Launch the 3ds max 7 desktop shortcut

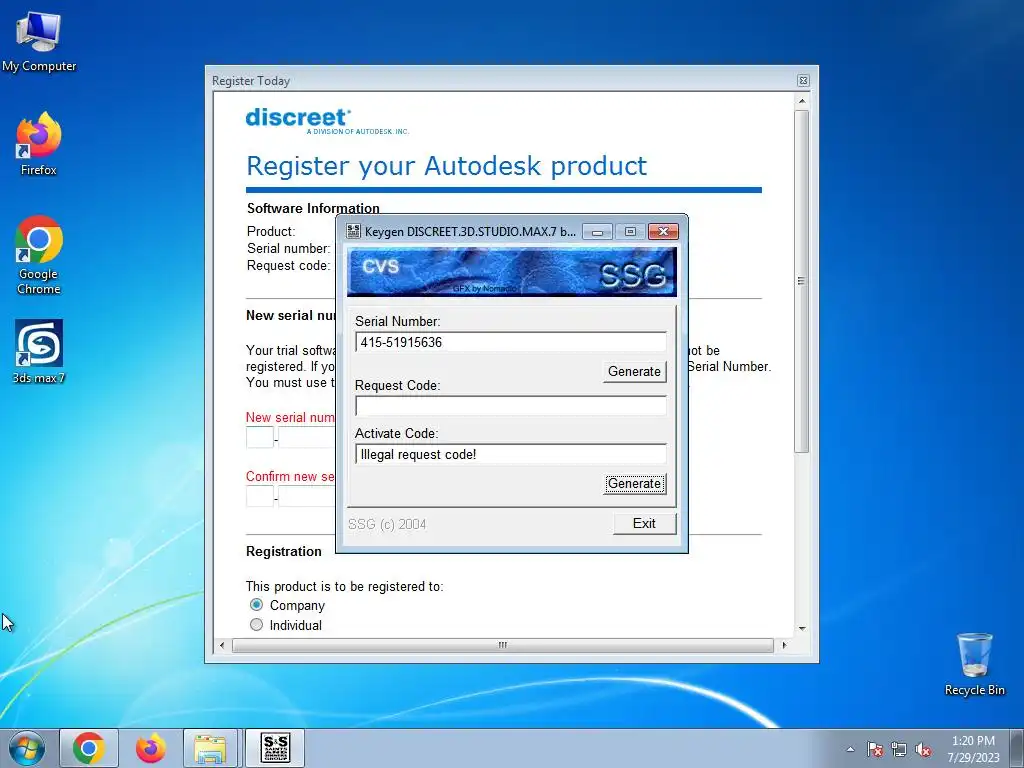(39, 351)
